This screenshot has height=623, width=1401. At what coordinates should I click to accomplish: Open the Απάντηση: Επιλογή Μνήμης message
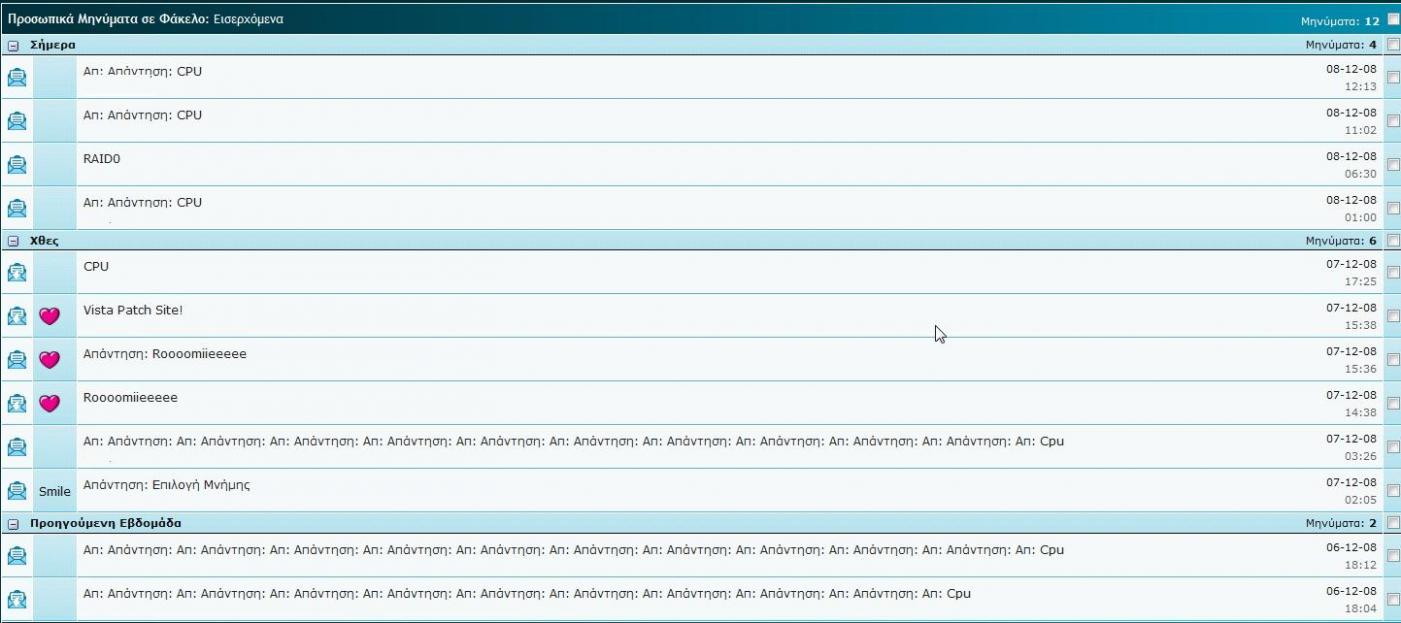pos(166,485)
